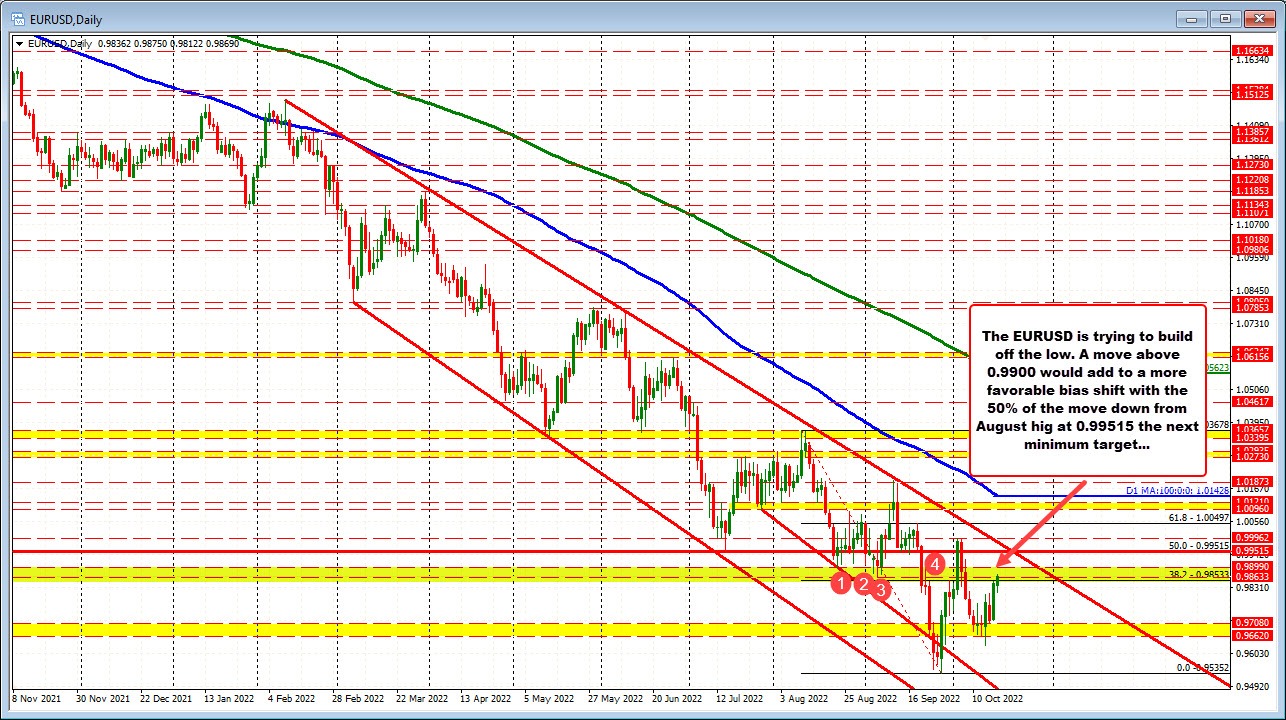The image size is (1286, 720).
Task: Click the 10 Oct 2022 date label
Action: 998,697
